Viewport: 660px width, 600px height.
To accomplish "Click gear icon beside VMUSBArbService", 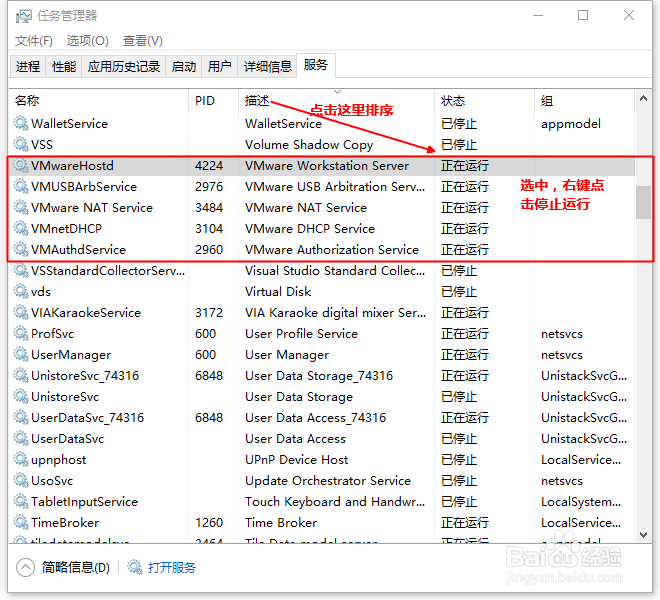I will pyautogui.click(x=21, y=186).
